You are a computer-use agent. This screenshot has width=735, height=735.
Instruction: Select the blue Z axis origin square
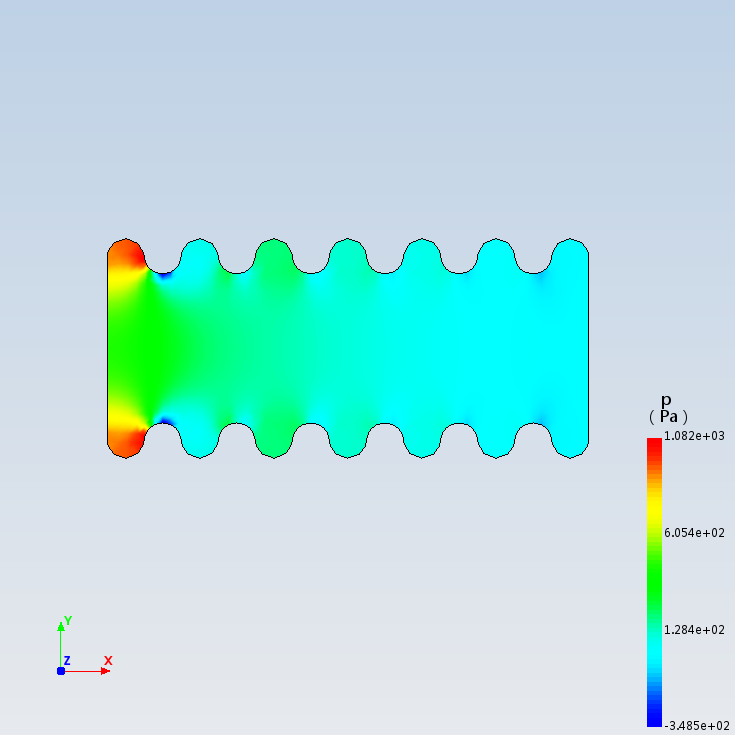click(61, 671)
